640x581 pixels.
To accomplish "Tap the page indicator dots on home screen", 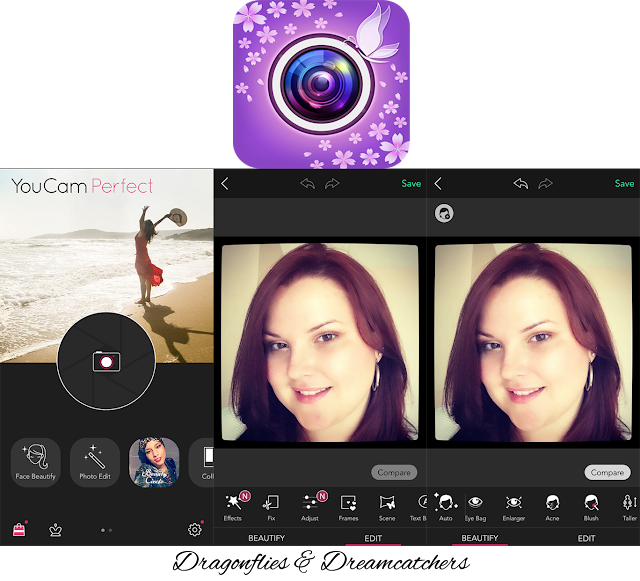I will tap(107, 530).
